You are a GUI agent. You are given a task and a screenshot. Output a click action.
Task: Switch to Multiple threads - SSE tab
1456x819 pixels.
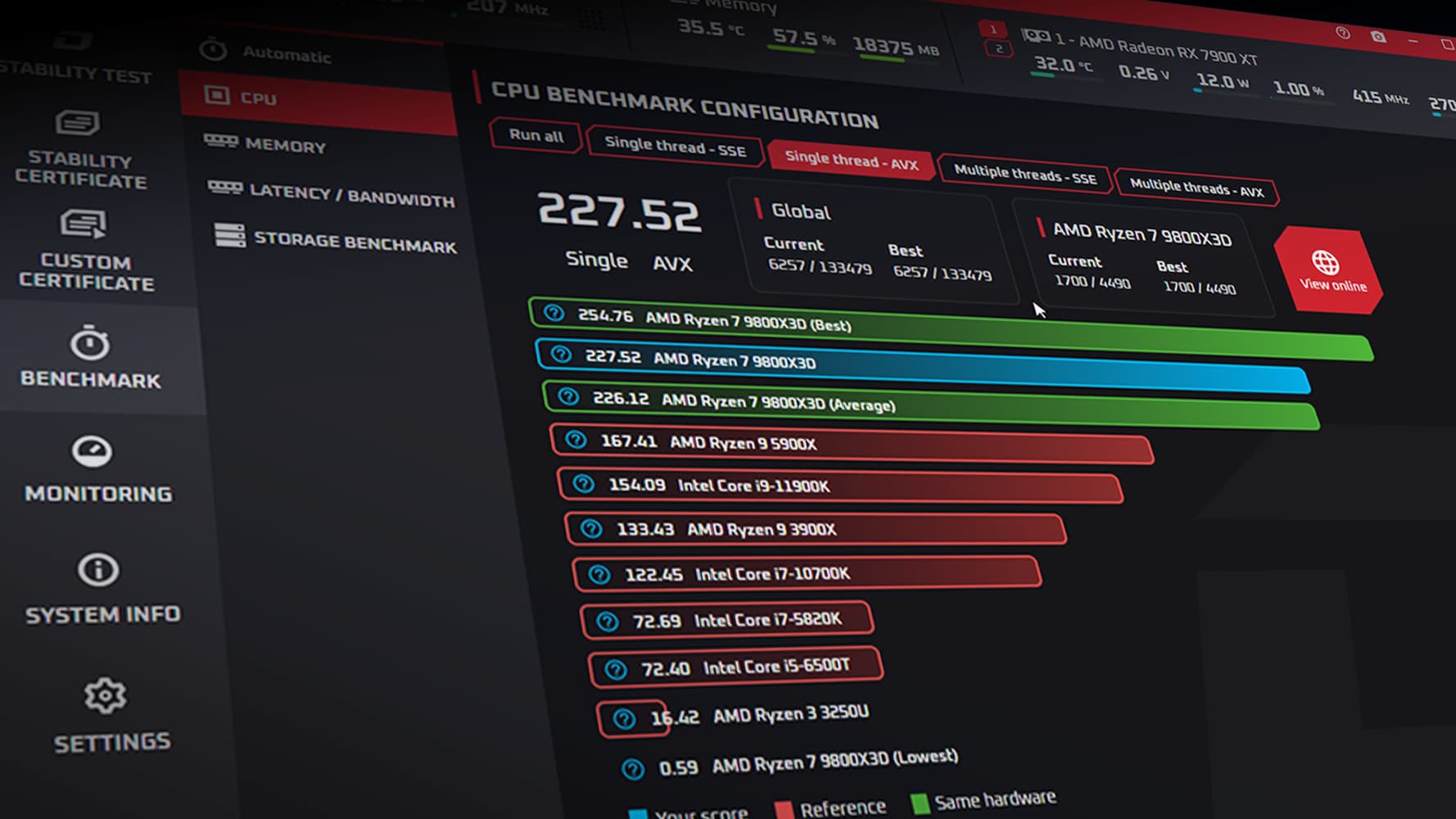point(1024,174)
